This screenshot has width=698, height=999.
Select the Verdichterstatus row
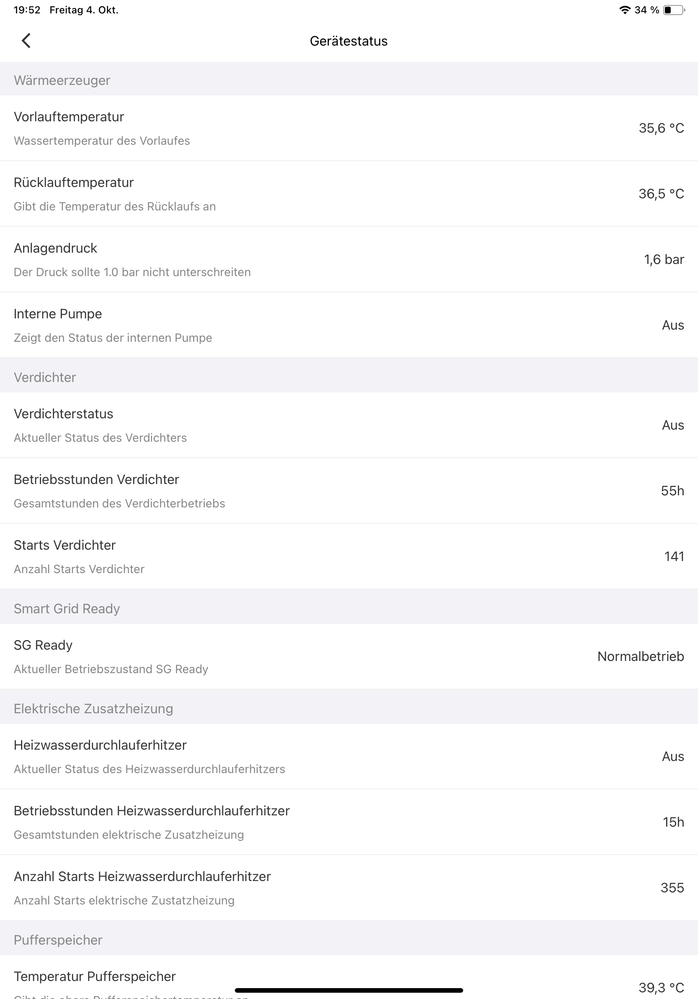(x=349, y=425)
